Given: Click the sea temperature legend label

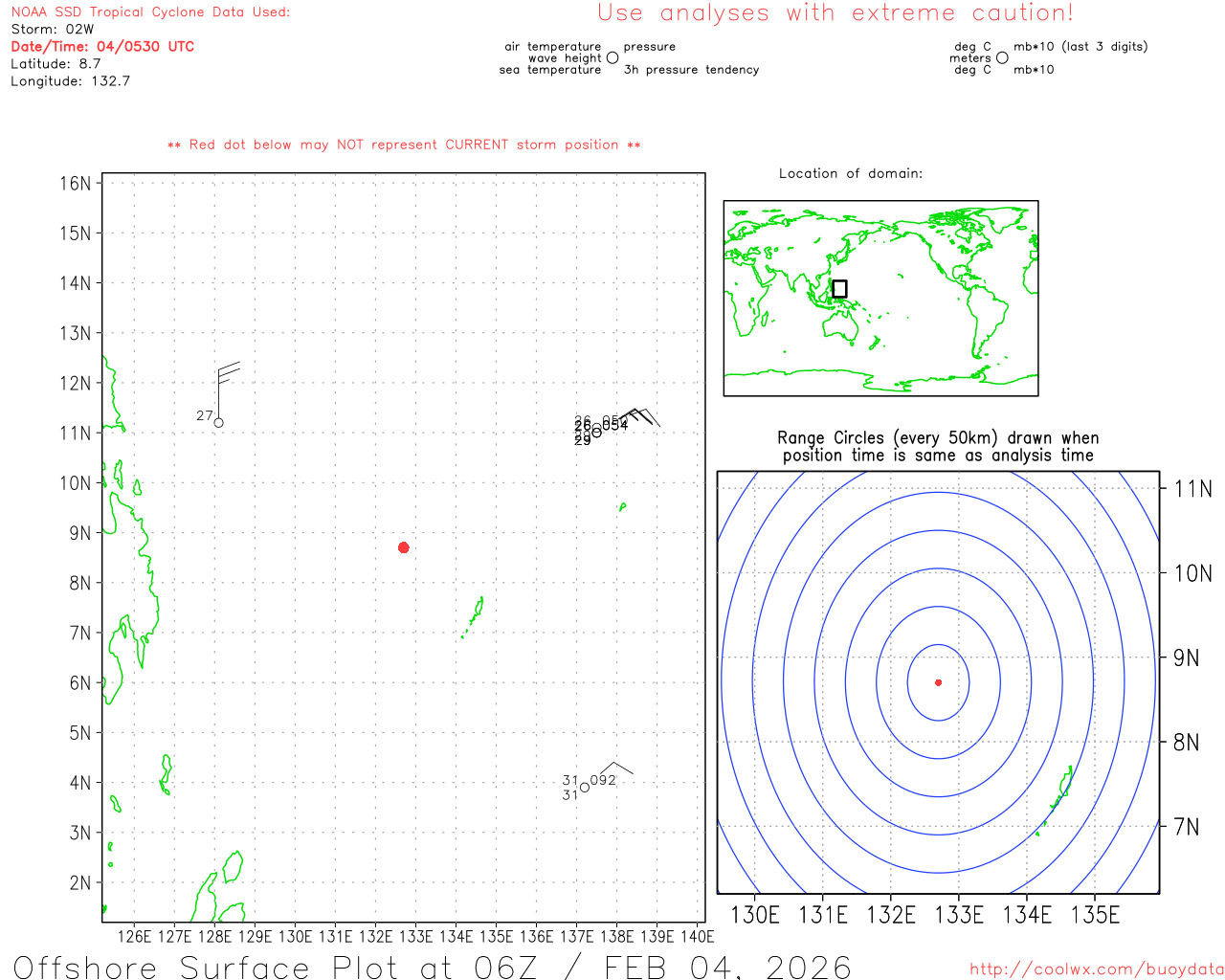Looking at the screenshot, I should [550, 70].
